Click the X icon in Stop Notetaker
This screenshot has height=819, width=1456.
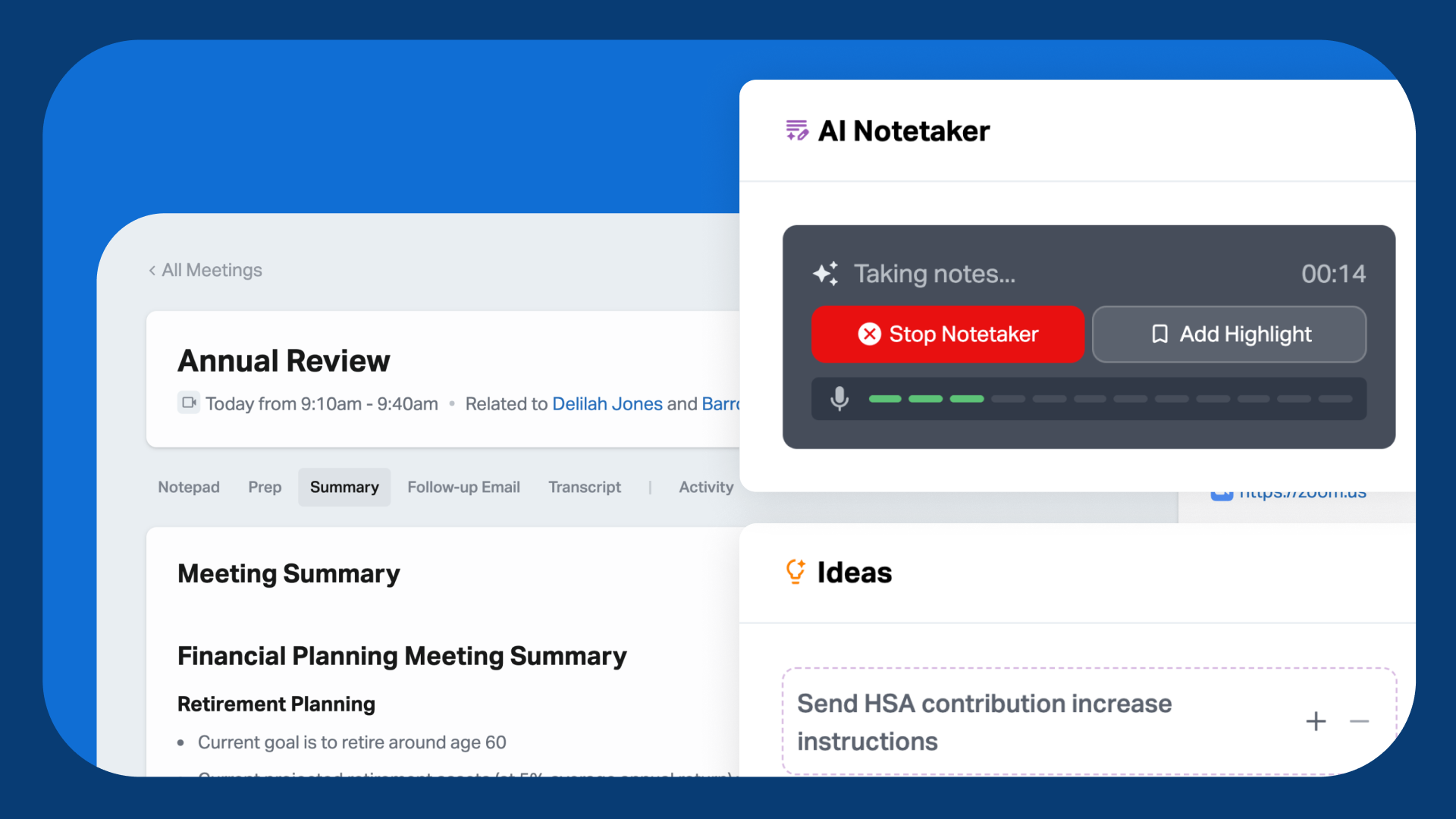click(x=869, y=334)
